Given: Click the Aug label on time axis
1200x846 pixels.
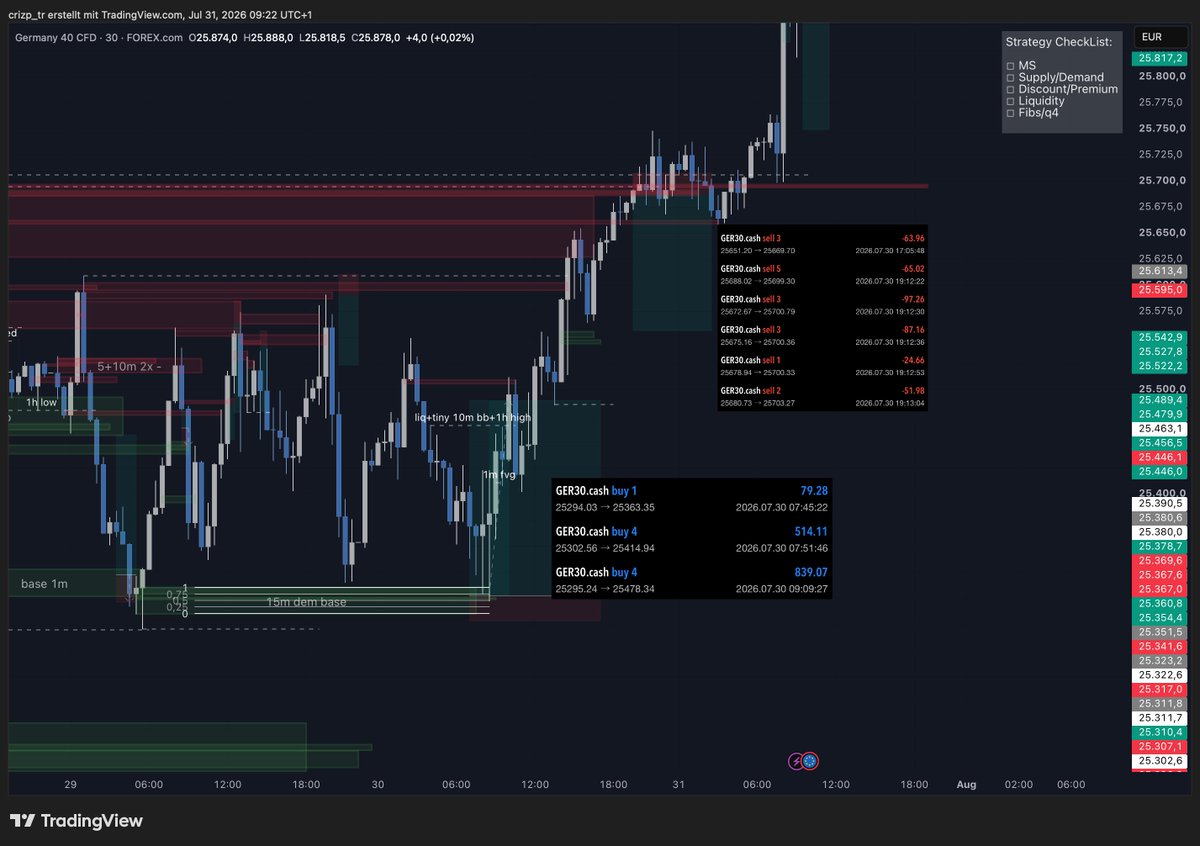Looking at the screenshot, I should coord(965,785).
